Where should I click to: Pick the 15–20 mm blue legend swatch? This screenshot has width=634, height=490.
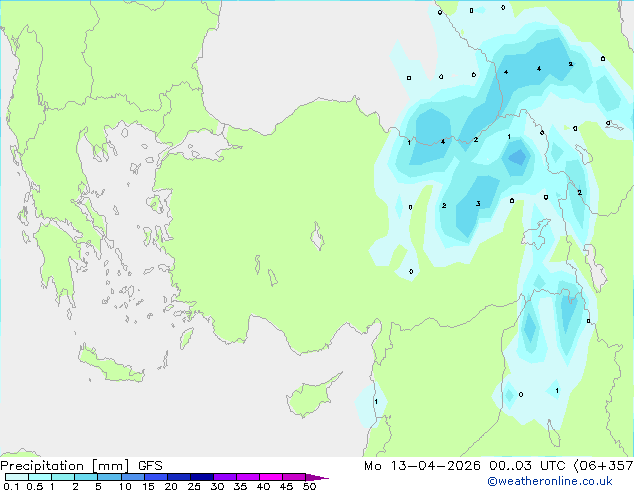[156, 477]
